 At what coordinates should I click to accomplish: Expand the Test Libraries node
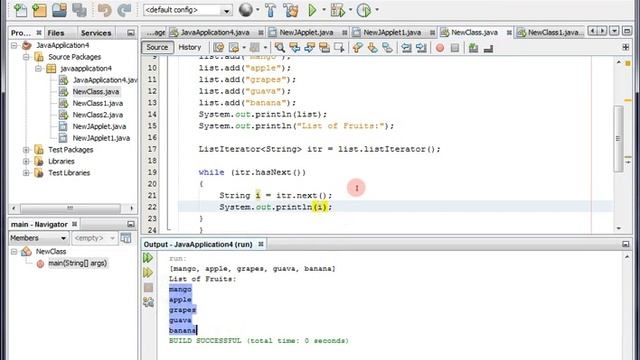[x=26, y=173]
